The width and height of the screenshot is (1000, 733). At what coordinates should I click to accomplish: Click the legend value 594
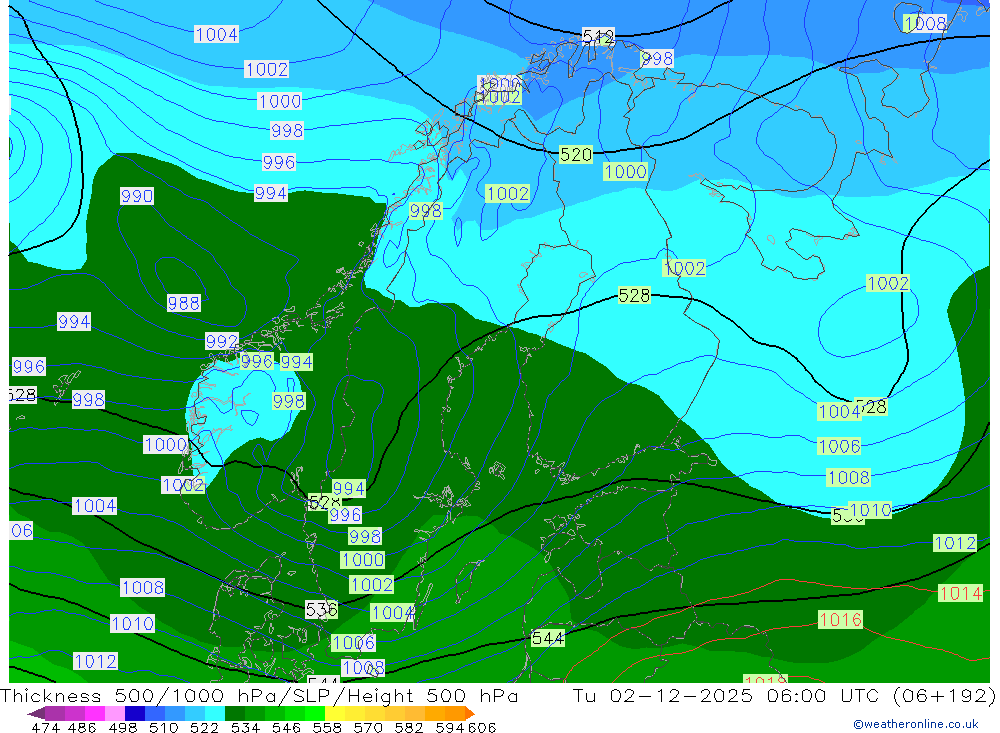(x=450, y=728)
